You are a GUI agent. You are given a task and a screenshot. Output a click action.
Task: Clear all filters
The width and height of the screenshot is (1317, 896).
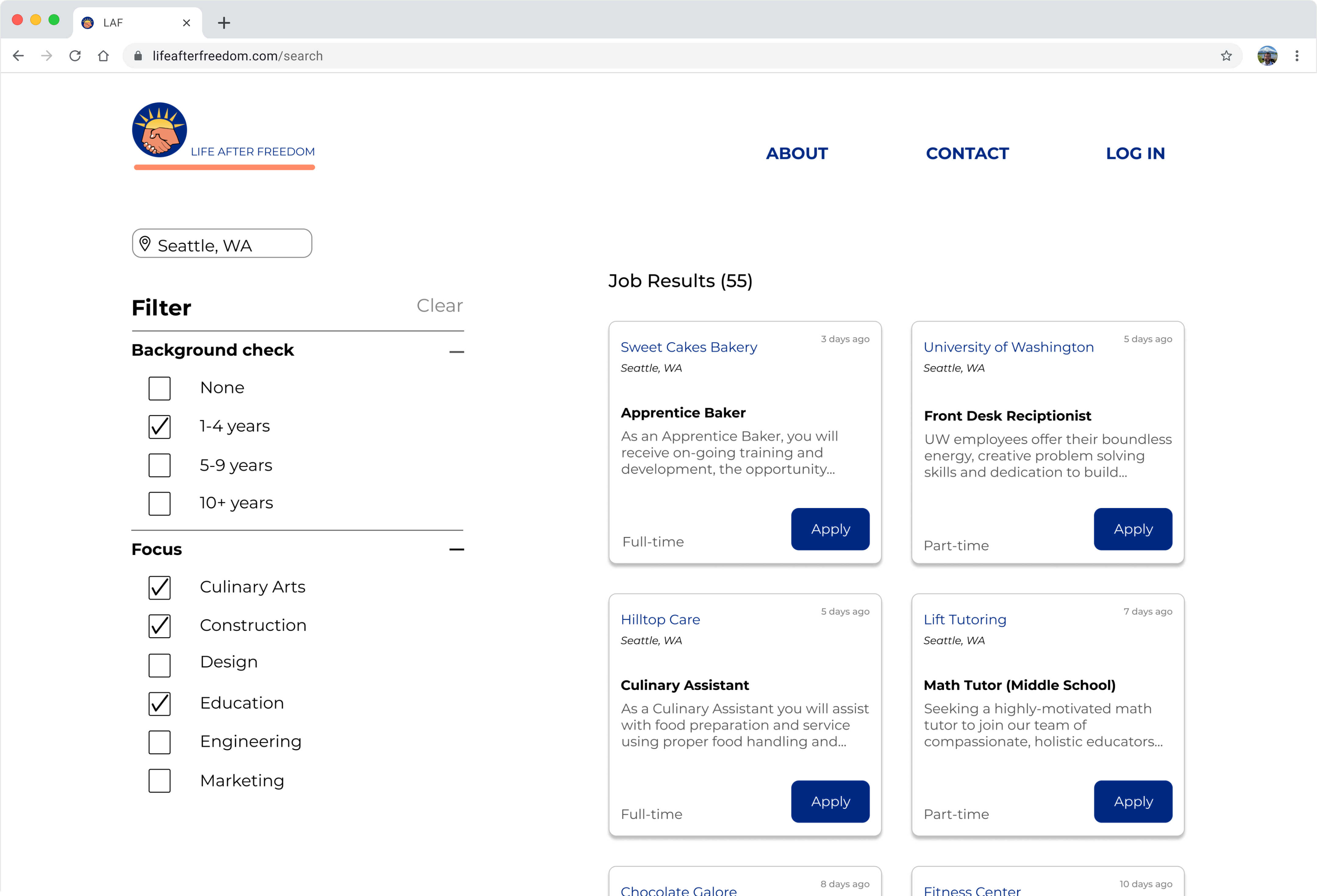439,305
